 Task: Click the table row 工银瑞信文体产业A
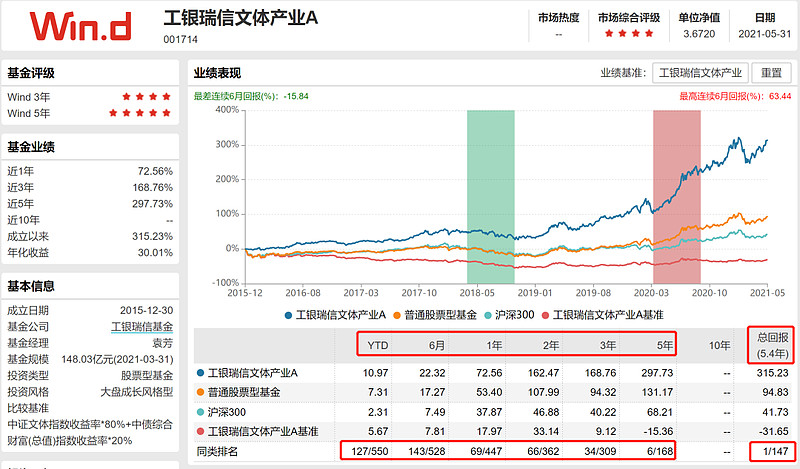coord(493,373)
